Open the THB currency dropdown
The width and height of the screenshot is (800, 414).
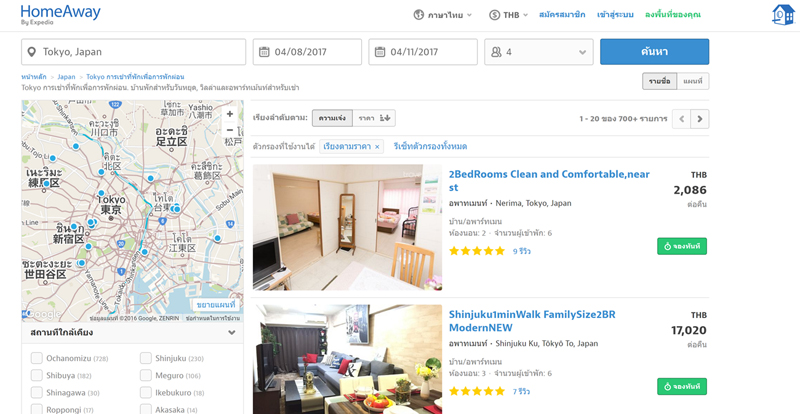pos(509,15)
